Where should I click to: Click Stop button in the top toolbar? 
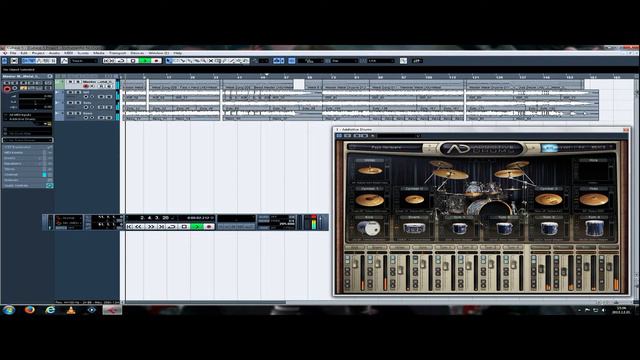coord(133,61)
